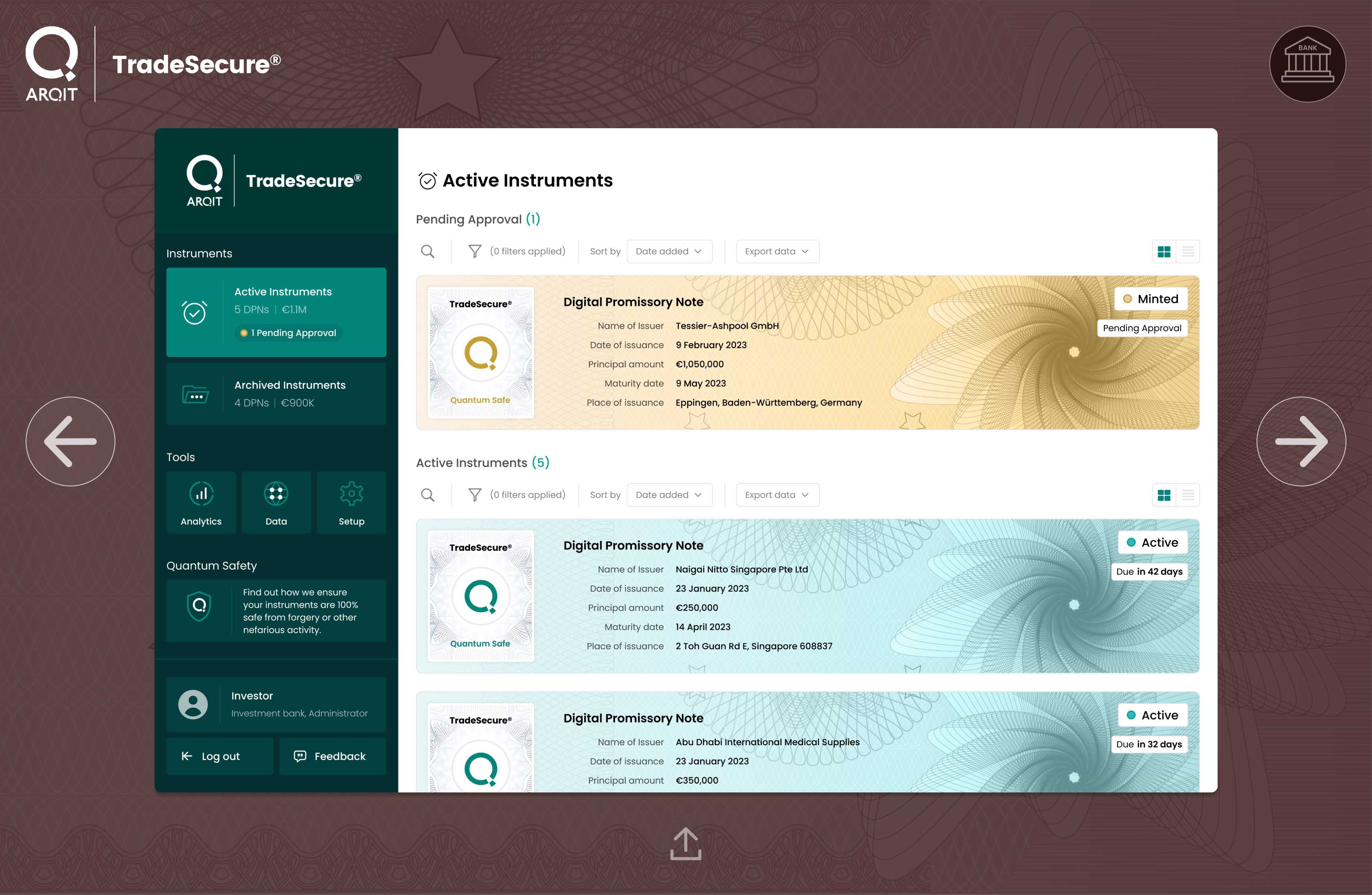Click the address 2 Toh Guan Rd E, Singapore
The width and height of the screenshot is (1372, 895).
pyautogui.click(x=753, y=646)
